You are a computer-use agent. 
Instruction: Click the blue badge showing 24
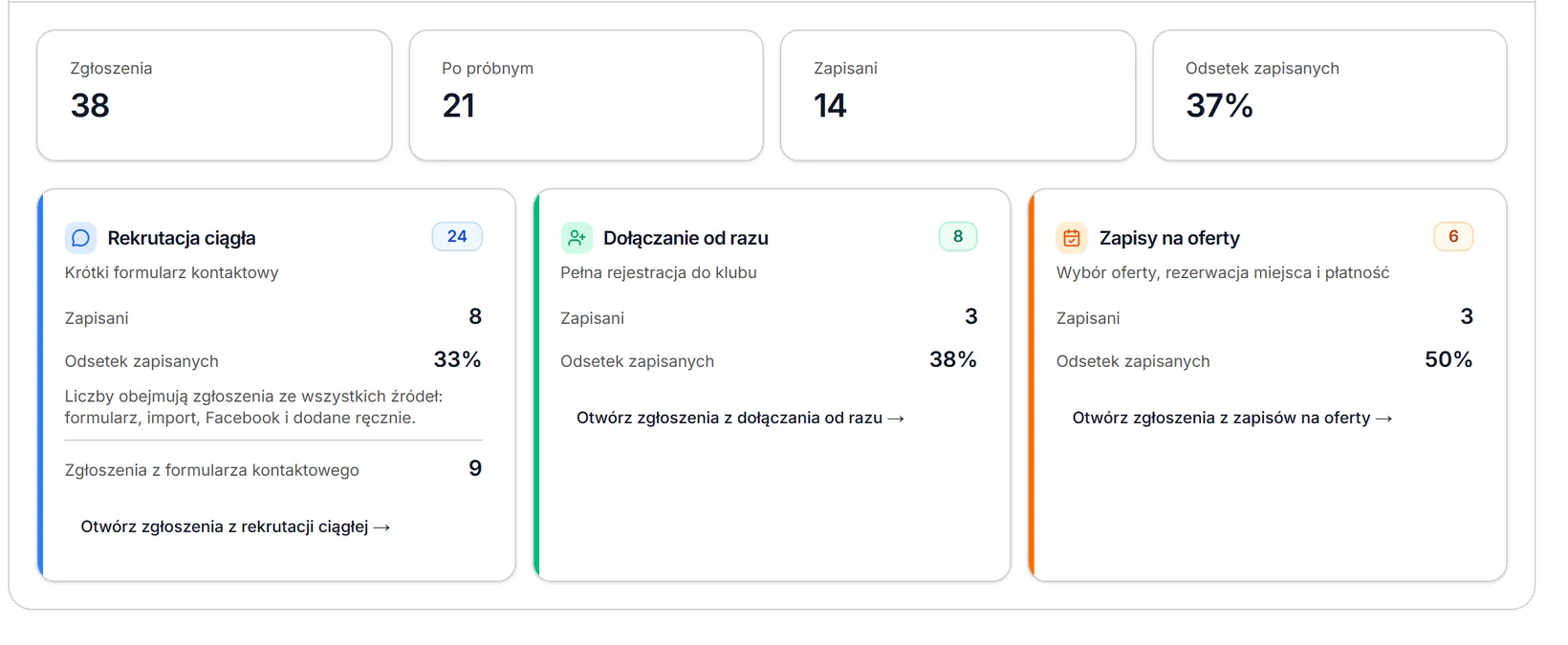pos(457,236)
